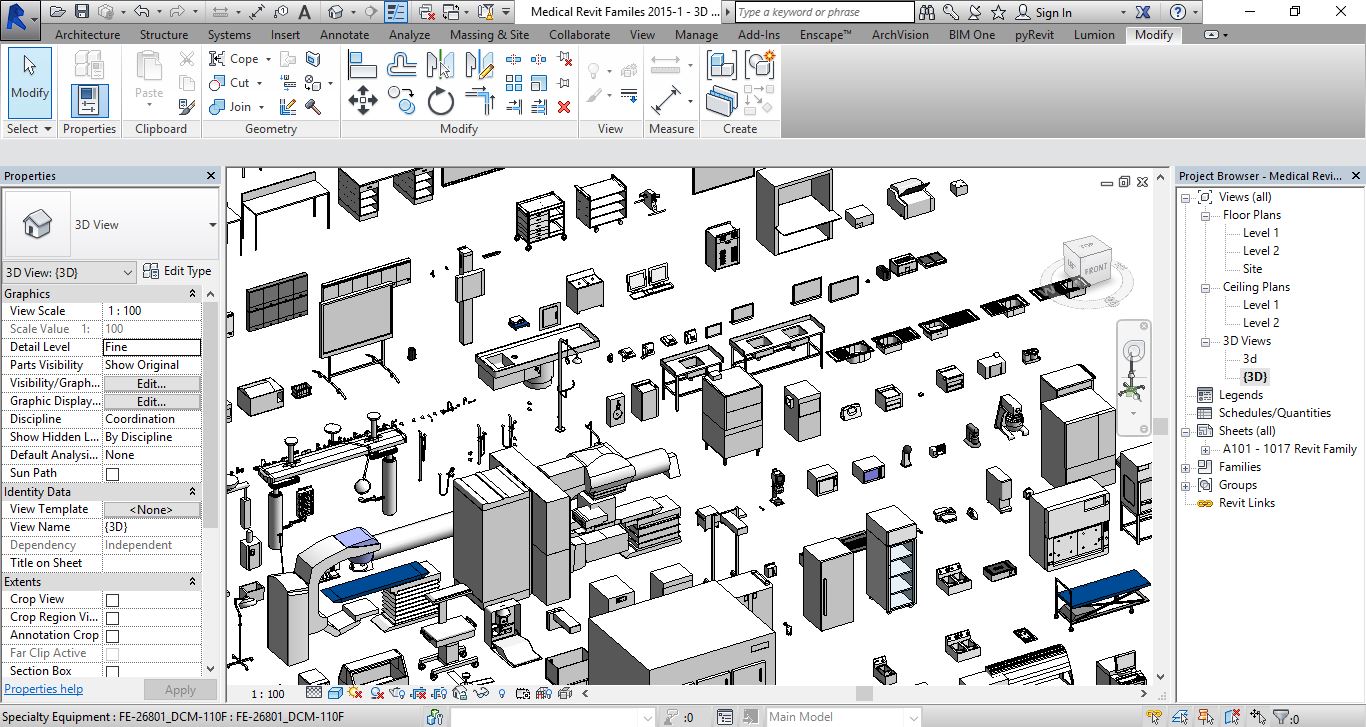Open the 3D View {3D} dropdown
This screenshot has width=1366, height=727.
(127, 272)
